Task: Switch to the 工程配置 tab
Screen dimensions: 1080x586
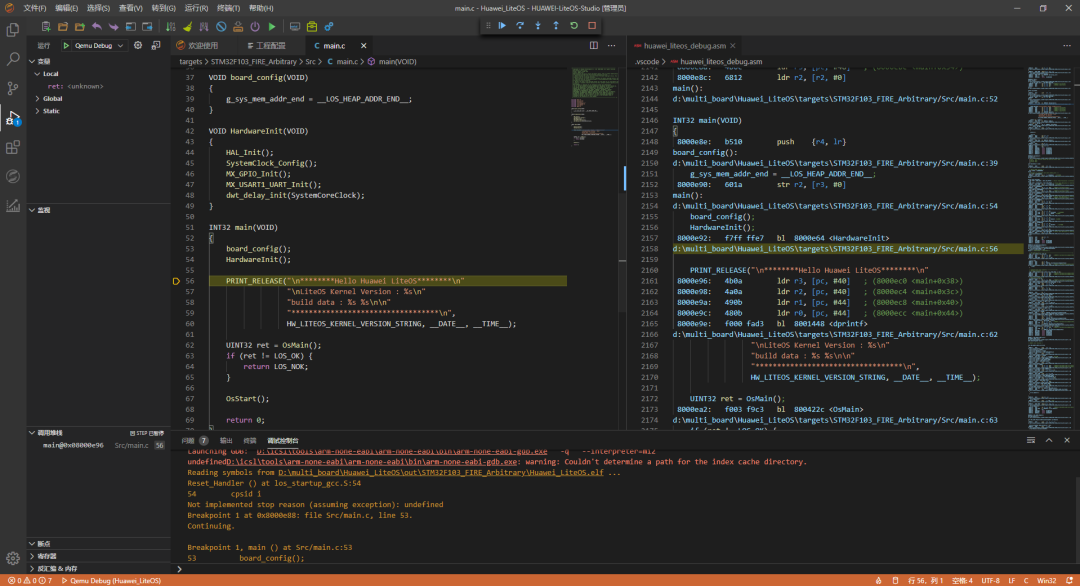Action: point(269,46)
